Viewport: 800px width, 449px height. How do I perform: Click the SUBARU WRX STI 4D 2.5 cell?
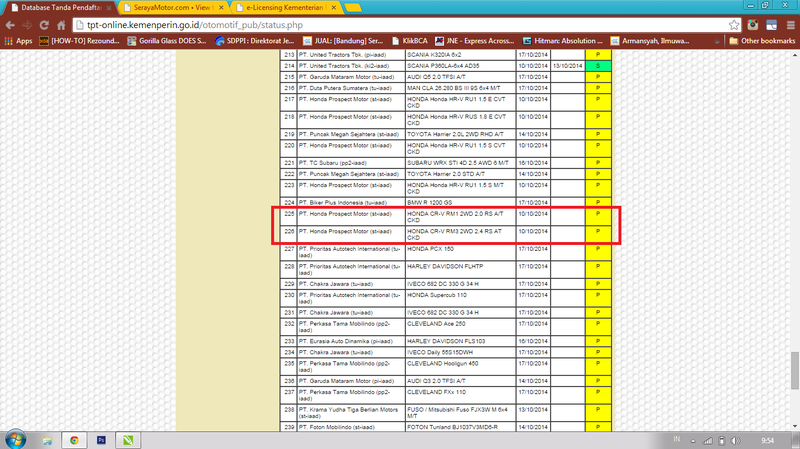[460, 163]
